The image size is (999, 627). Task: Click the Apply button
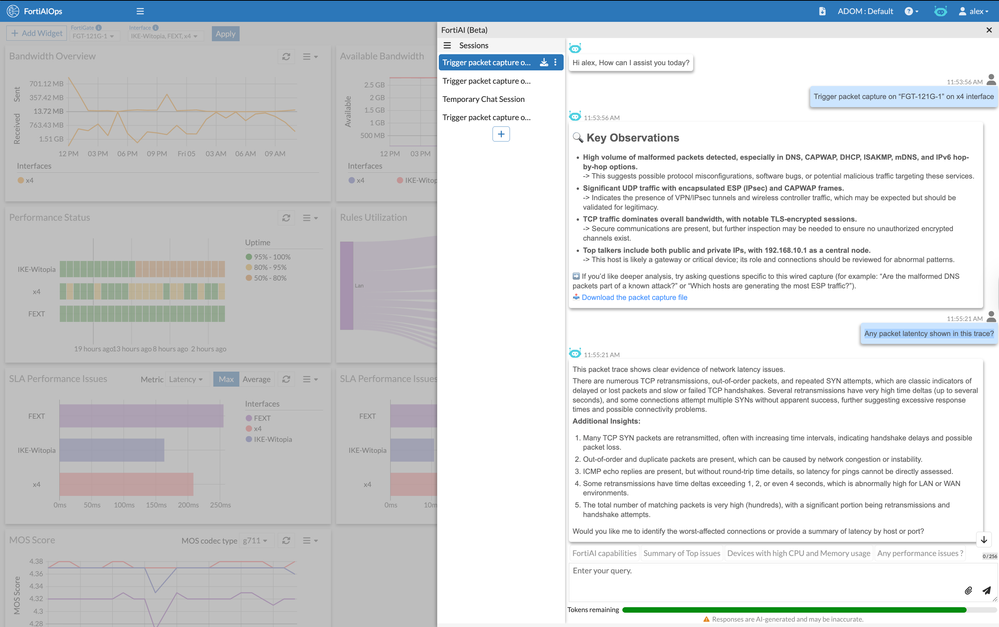tap(225, 34)
